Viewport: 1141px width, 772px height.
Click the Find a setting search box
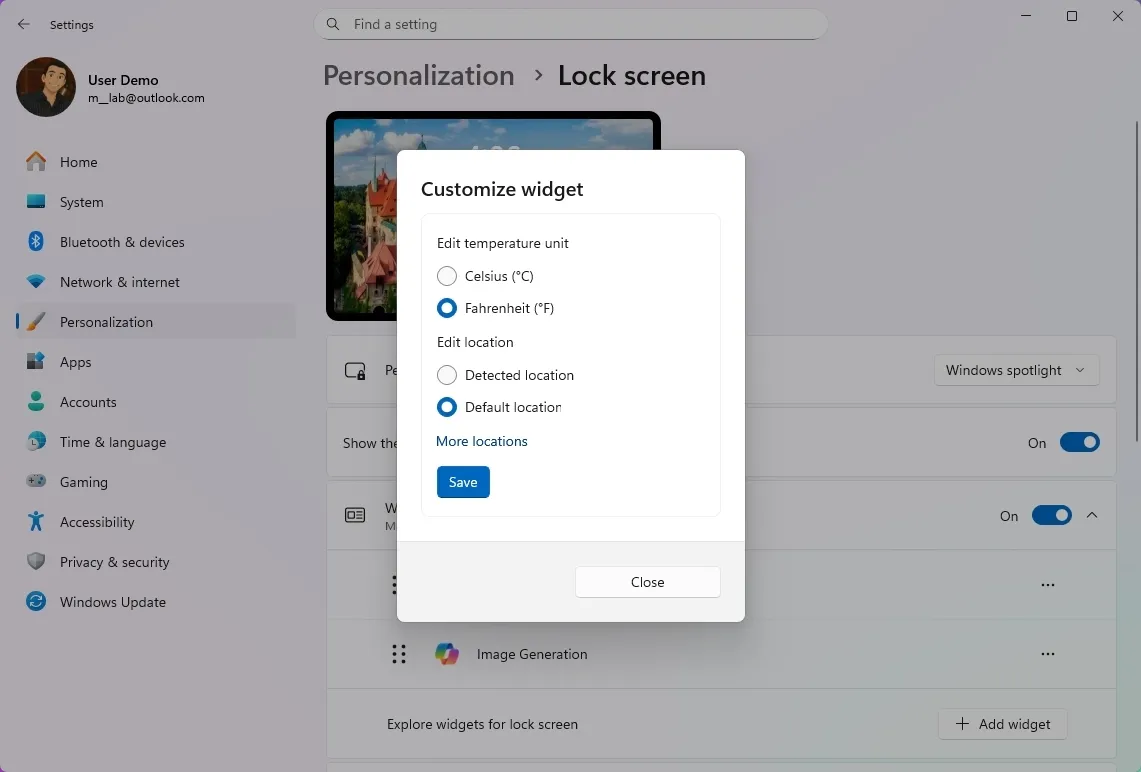click(570, 23)
